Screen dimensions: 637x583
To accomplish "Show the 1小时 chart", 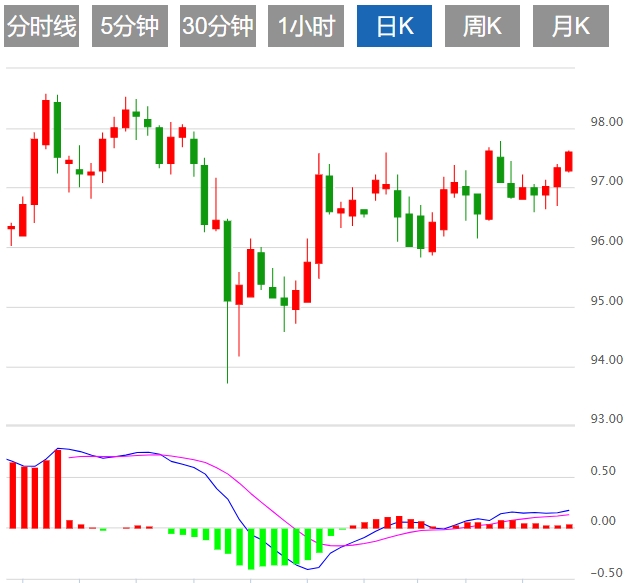I will point(306,26).
